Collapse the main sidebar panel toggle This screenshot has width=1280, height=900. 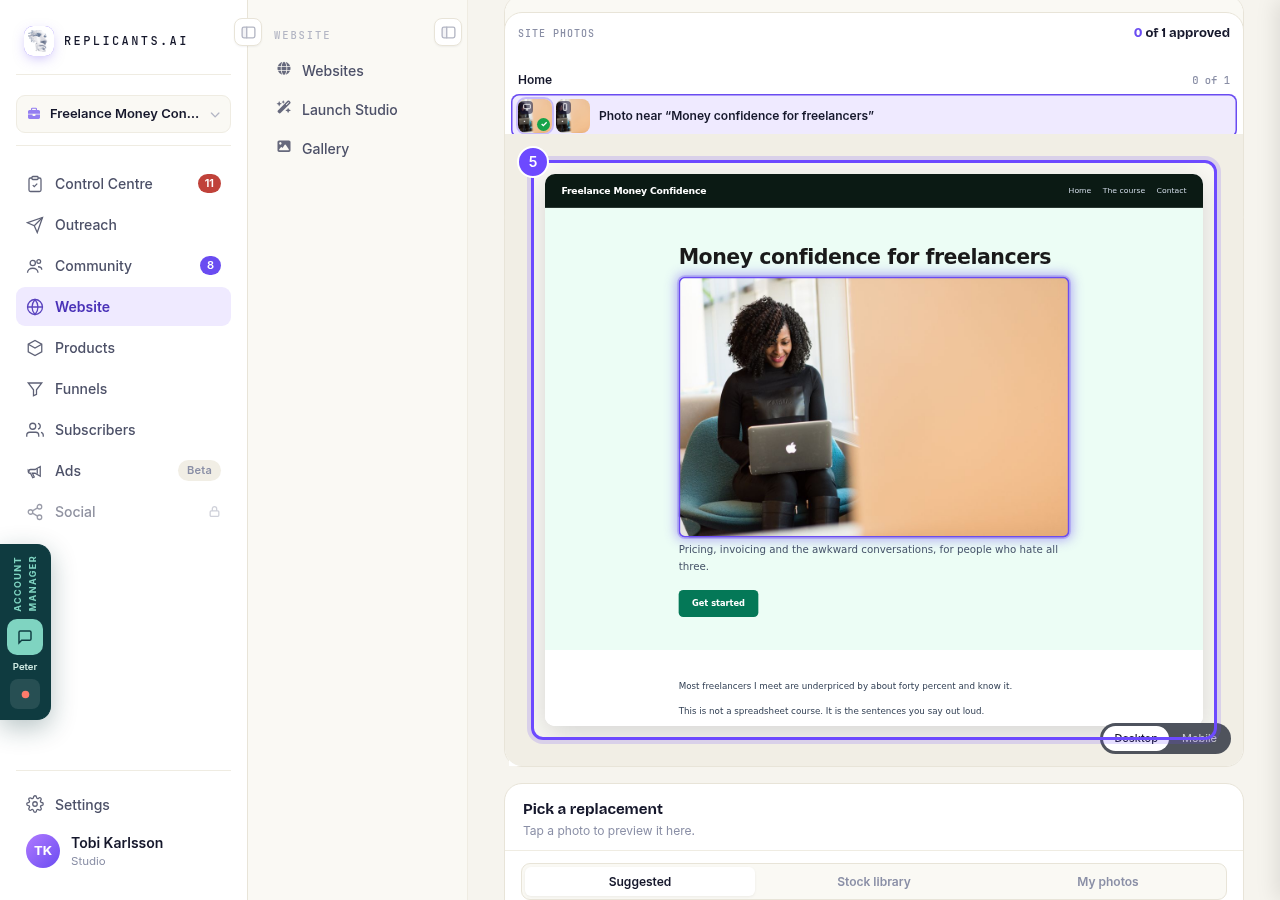[248, 33]
